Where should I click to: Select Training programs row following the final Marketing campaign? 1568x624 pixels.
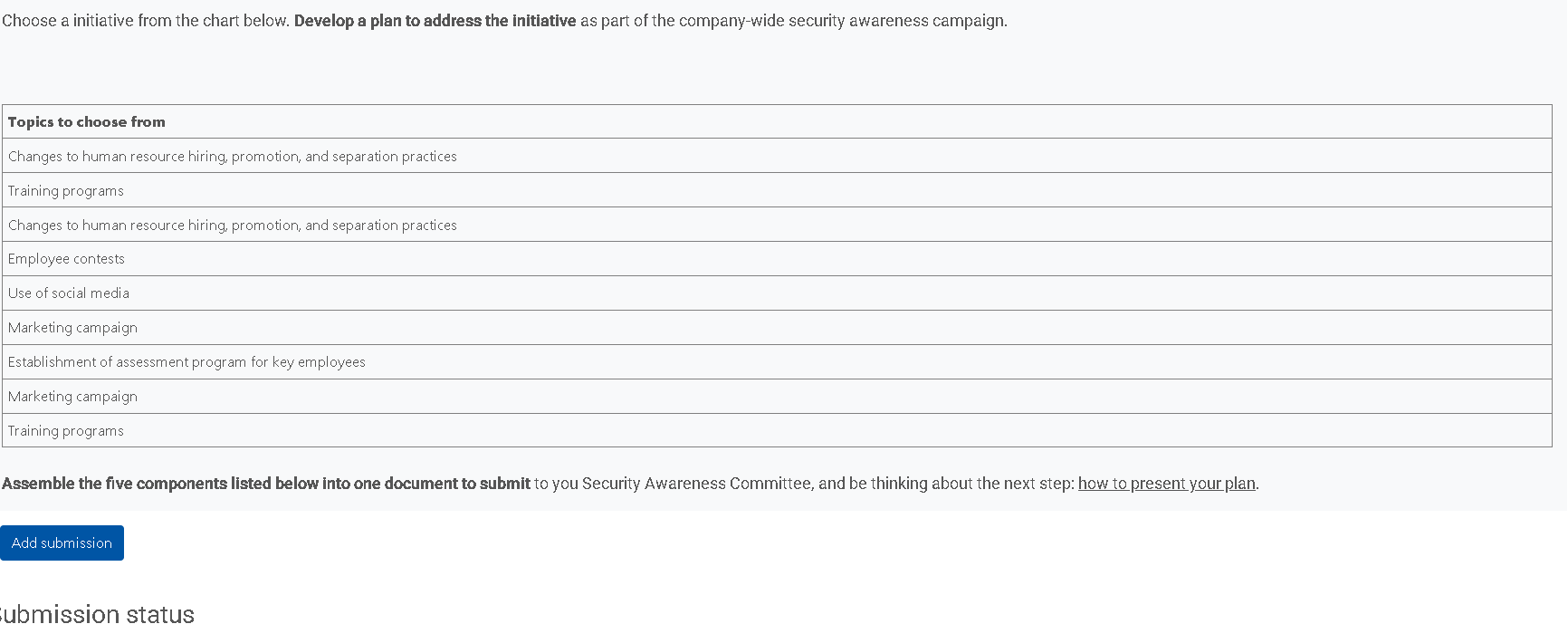tap(777, 430)
